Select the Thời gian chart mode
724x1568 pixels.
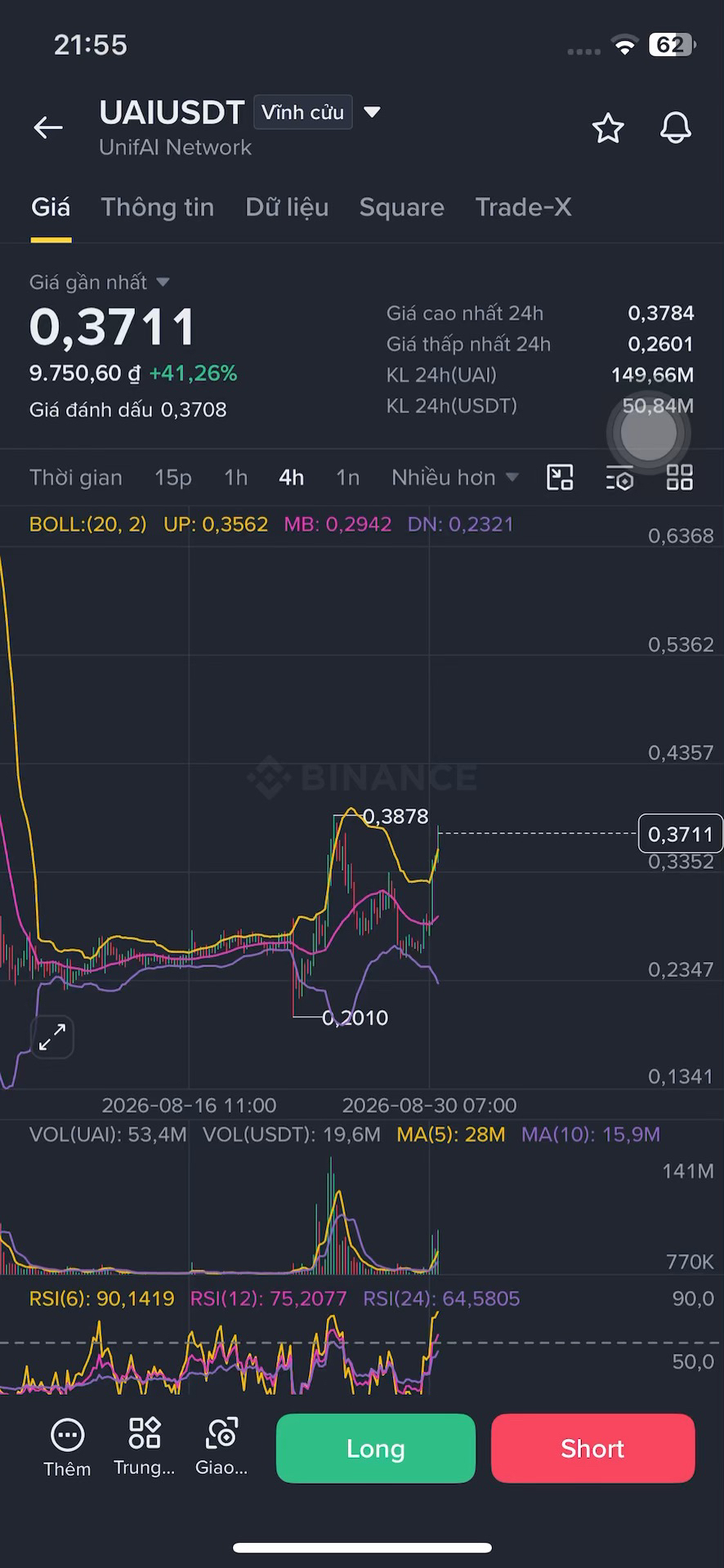click(x=76, y=477)
